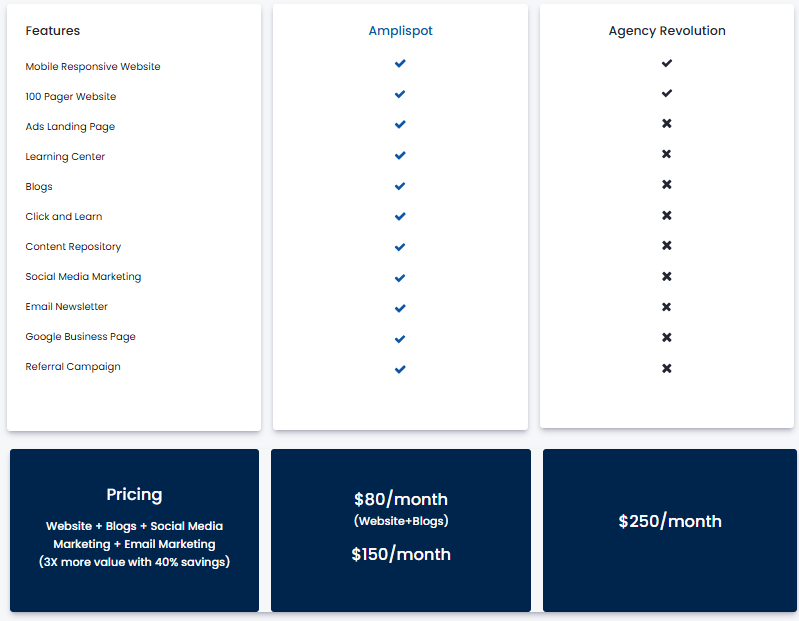This screenshot has width=799, height=621.
Task: Click Amplispot's Referral Campaign checkmark
Action: pyautogui.click(x=400, y=369)
